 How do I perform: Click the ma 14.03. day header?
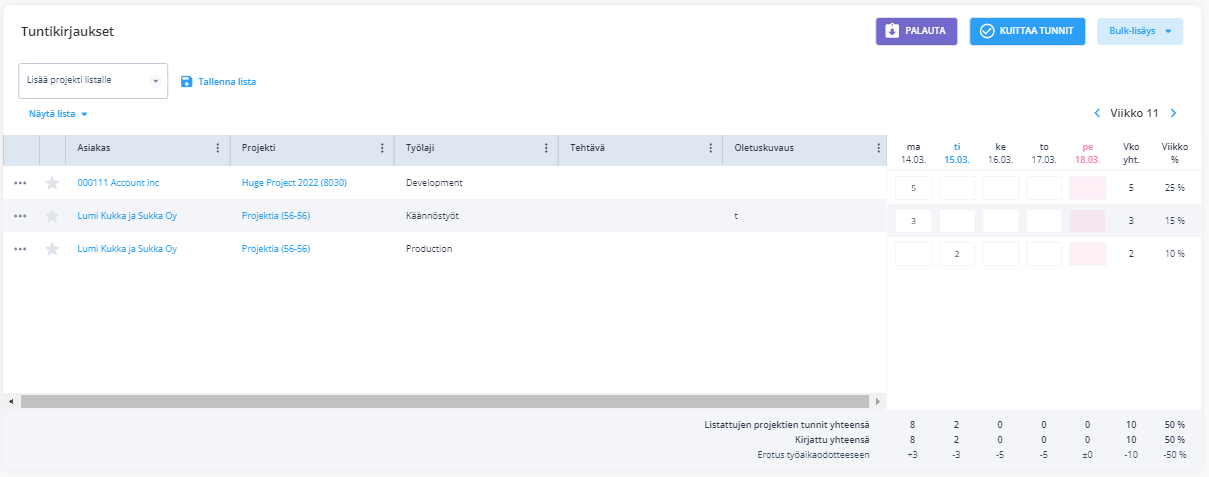point(913,152)
